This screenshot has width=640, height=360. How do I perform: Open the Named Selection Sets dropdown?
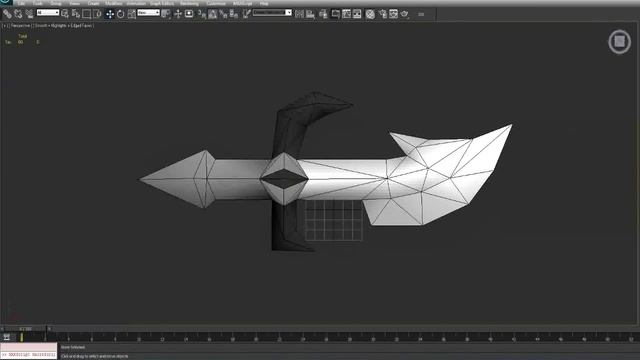[272, 13]
